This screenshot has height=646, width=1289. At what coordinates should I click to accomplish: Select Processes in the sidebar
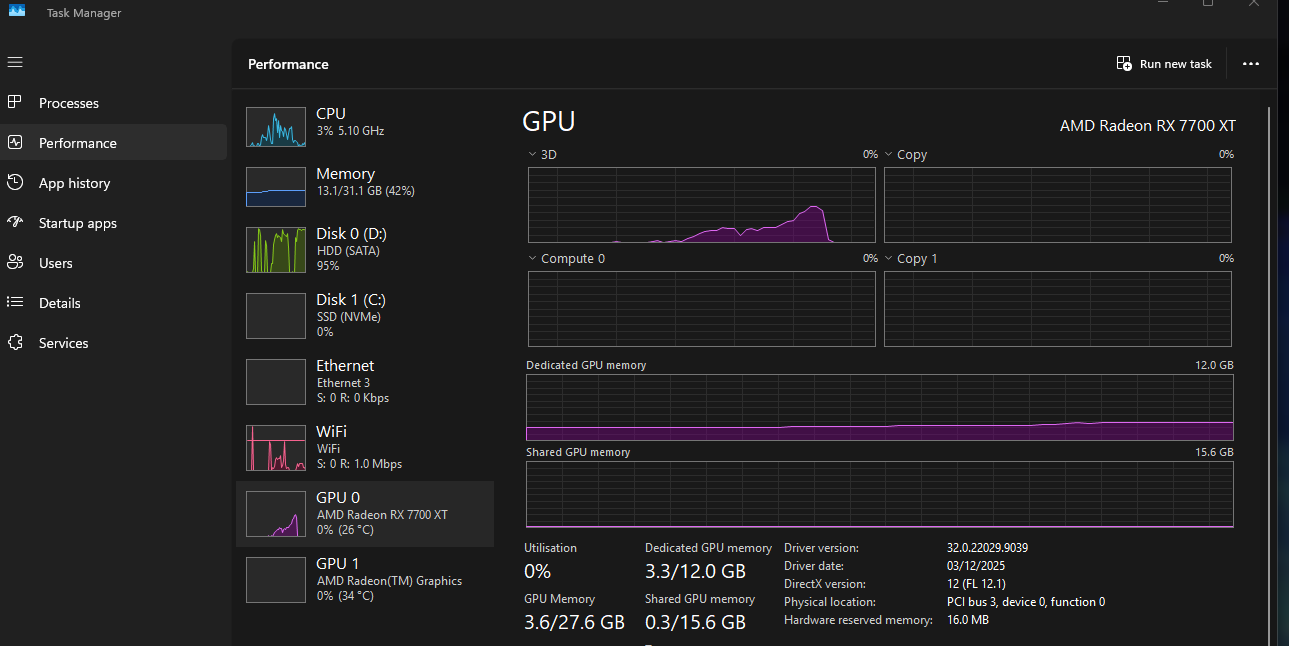(68, 102)
